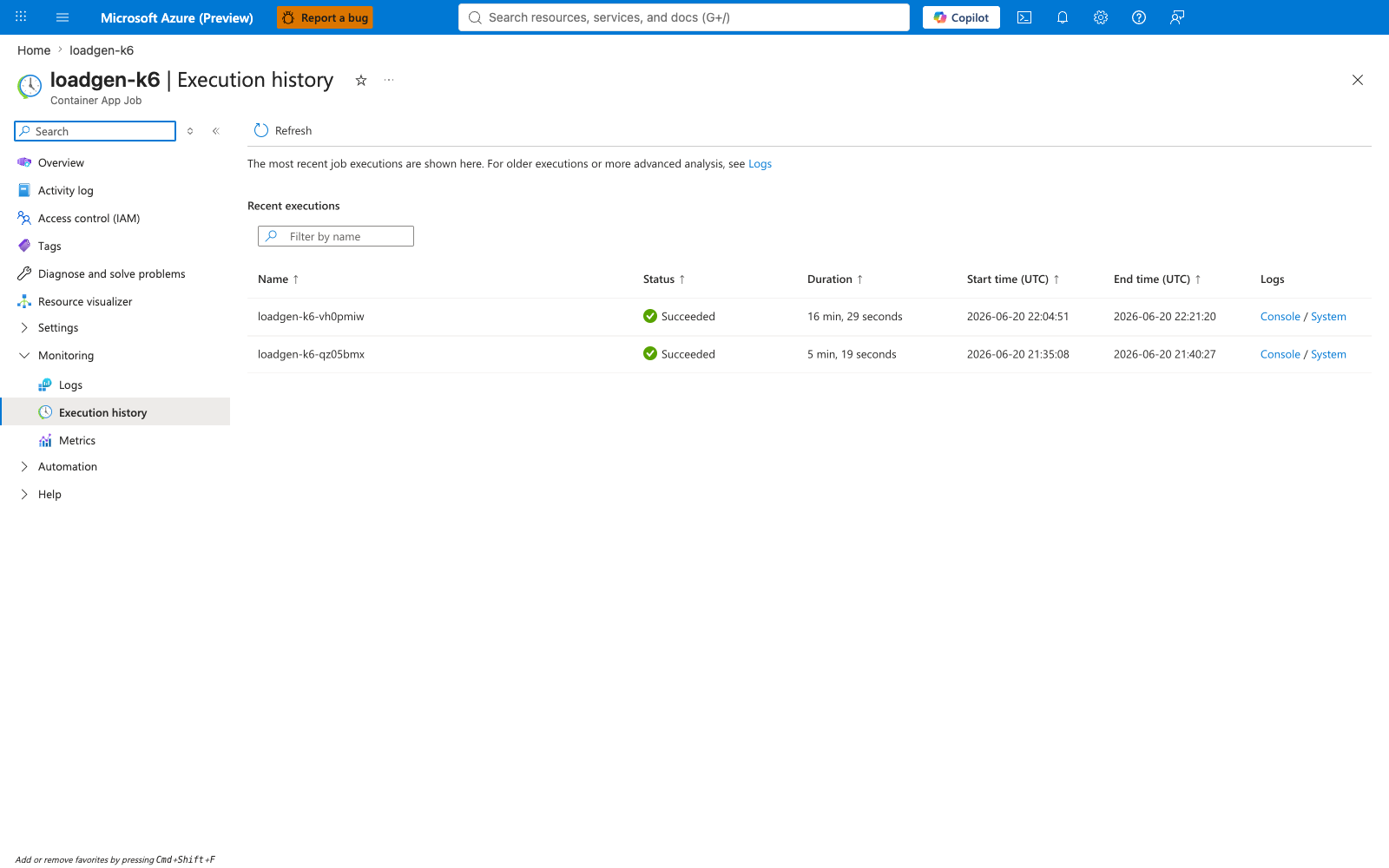This screenshot has height=868, width=1389.
Task: Refresh the execution history list
Action: pyautogui.click(x=283, y=130)
